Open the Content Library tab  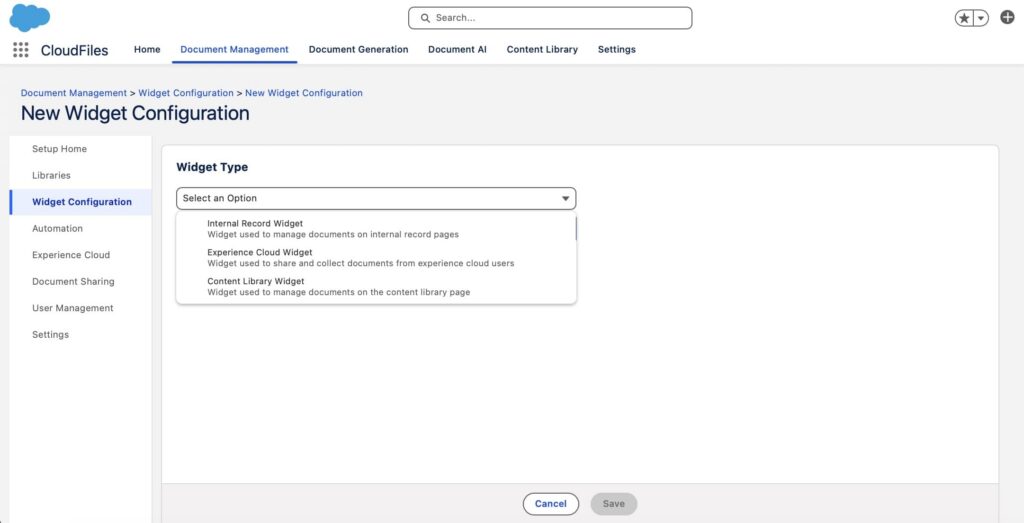(x=542, y=50)
